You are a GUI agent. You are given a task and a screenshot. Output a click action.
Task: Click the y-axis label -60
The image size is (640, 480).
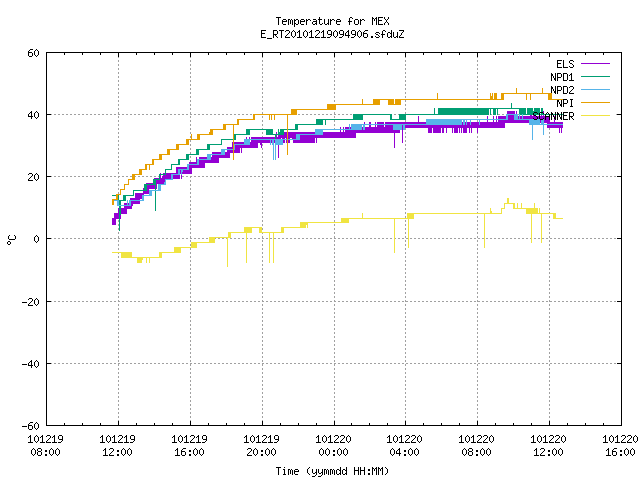[x=31, y=426]
